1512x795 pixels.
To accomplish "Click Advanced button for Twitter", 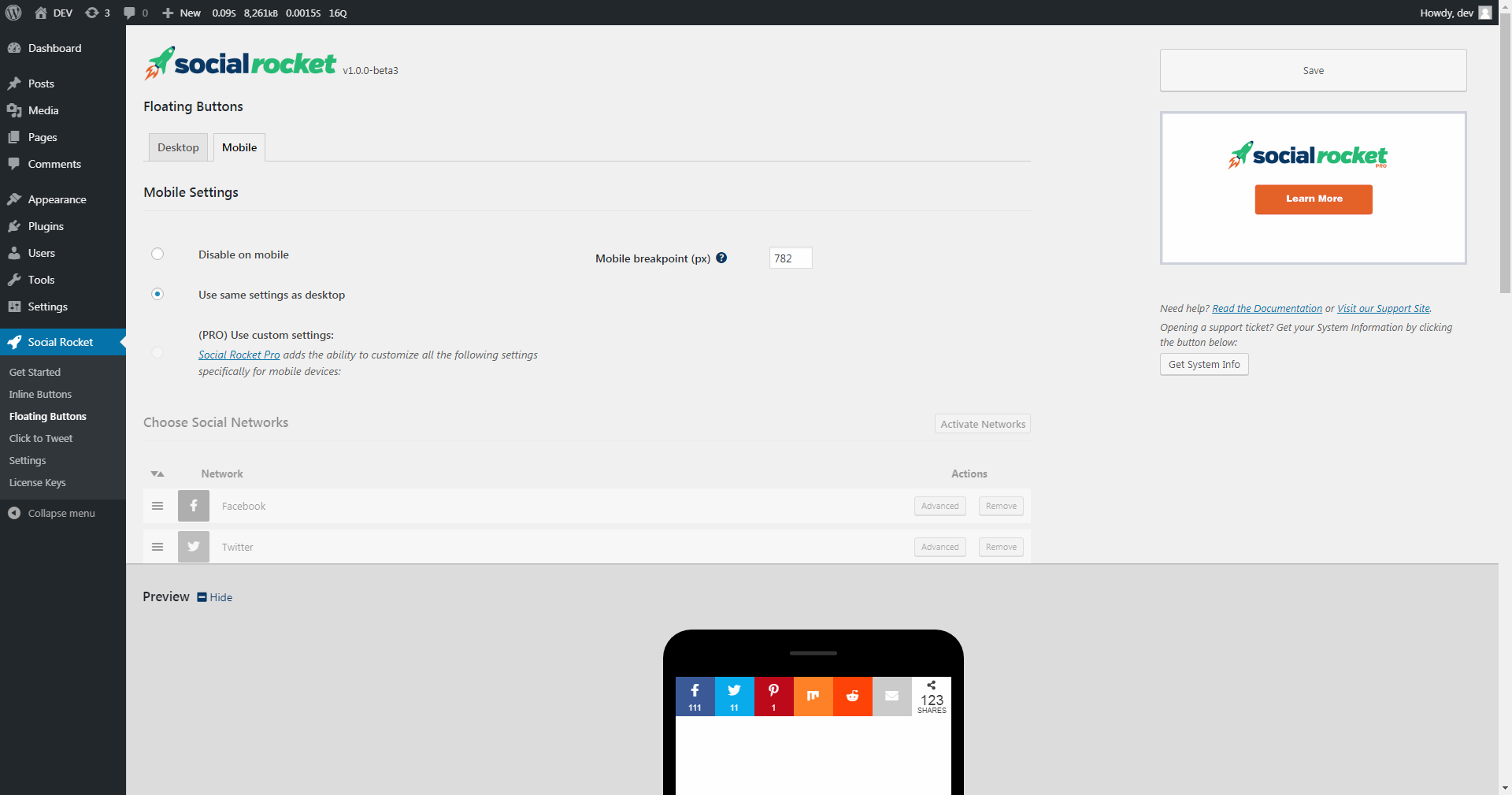I will pyautogui.click(x=940, y=547).
